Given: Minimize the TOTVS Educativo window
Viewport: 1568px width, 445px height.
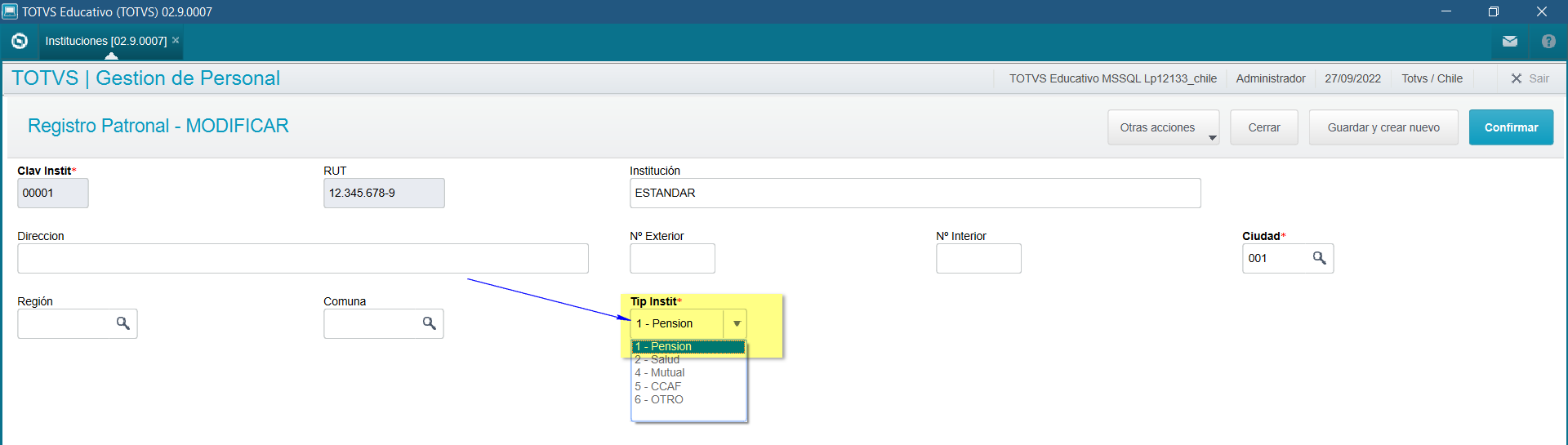Looking at the screenshot, I should [1446, 11].
